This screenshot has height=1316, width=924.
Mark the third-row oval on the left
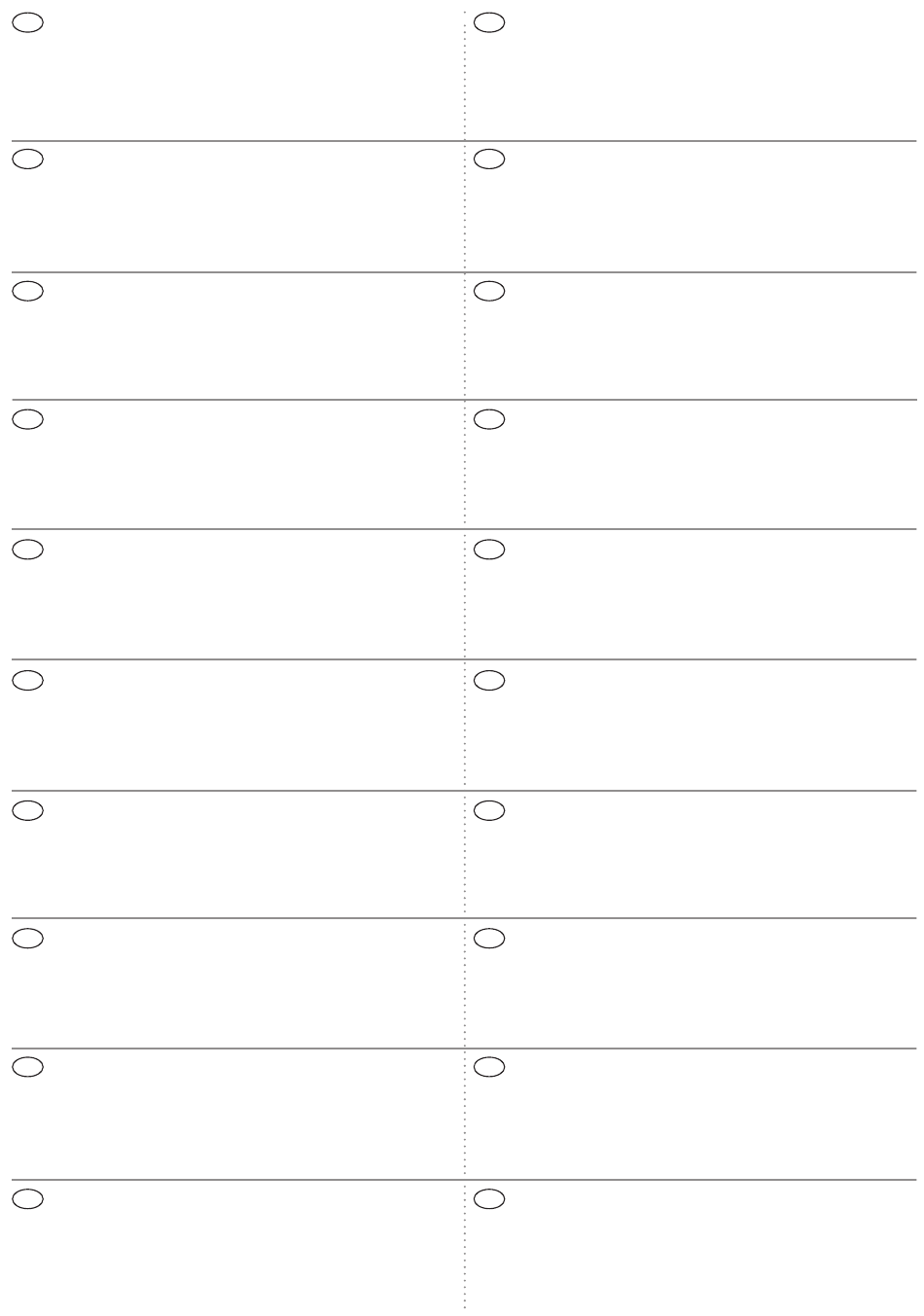tap(28, 290)
